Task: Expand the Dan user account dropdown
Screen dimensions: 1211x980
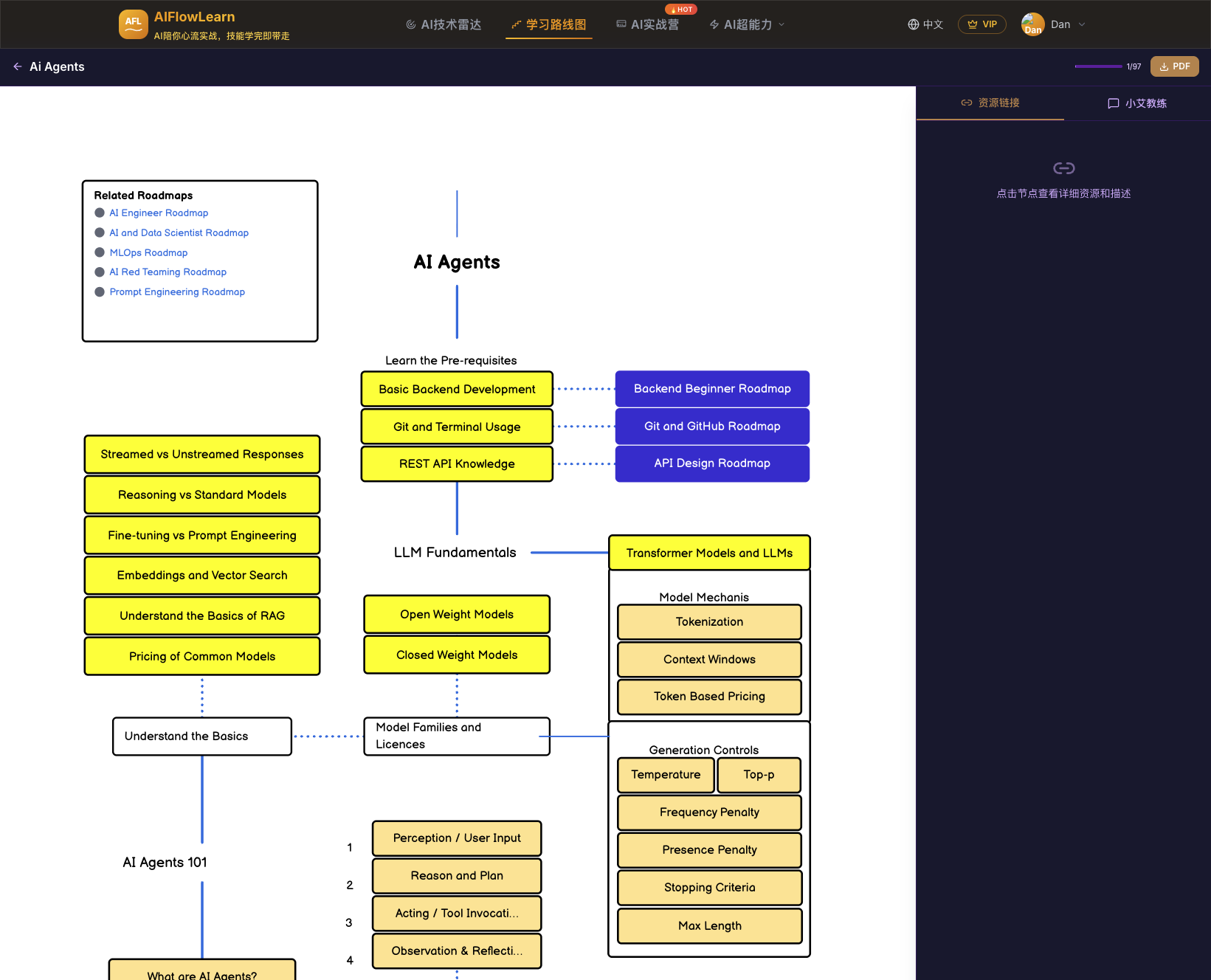Action: (x=1081, y=24)
